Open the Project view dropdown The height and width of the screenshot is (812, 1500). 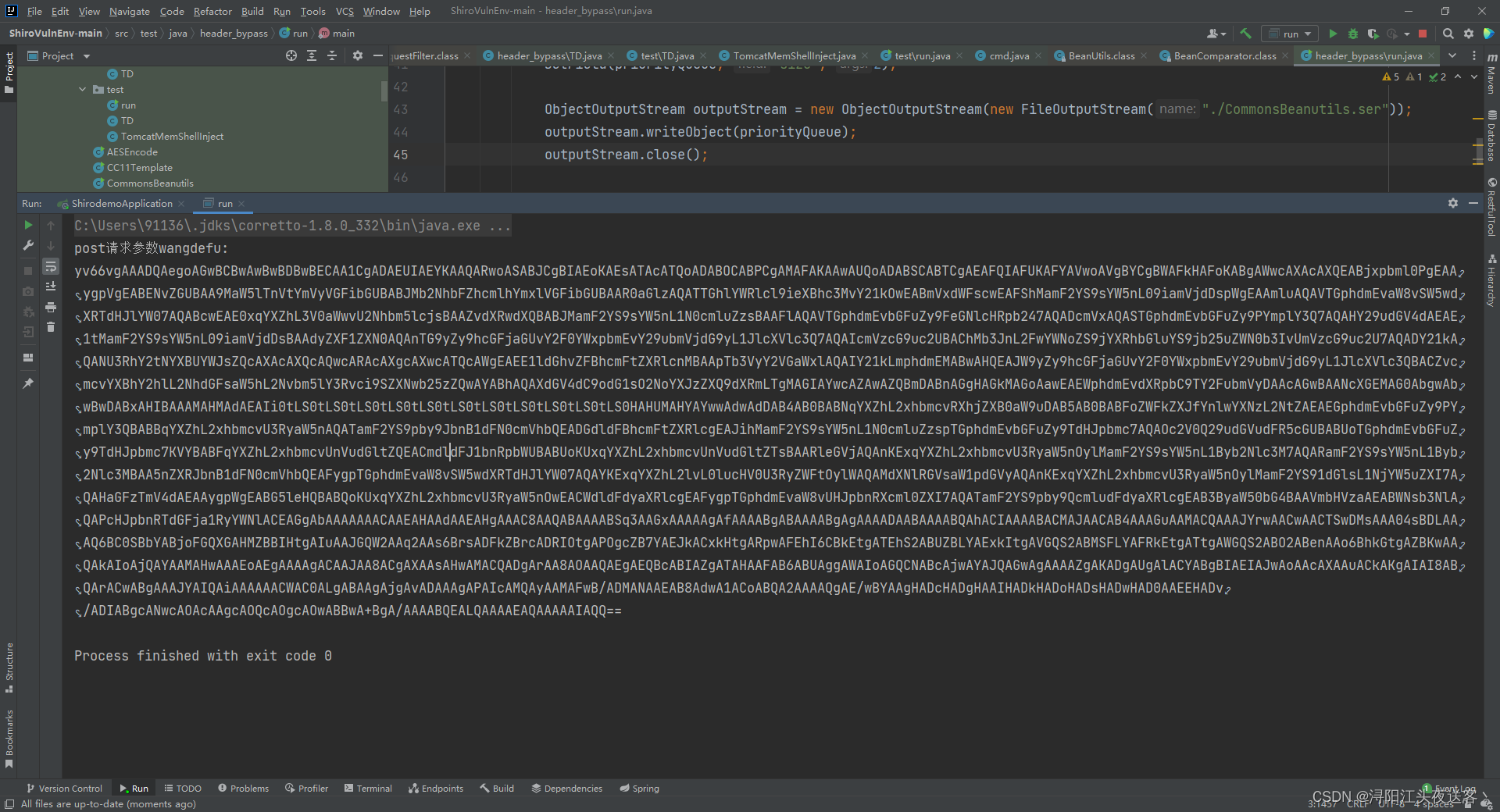[x=59, y=56]
